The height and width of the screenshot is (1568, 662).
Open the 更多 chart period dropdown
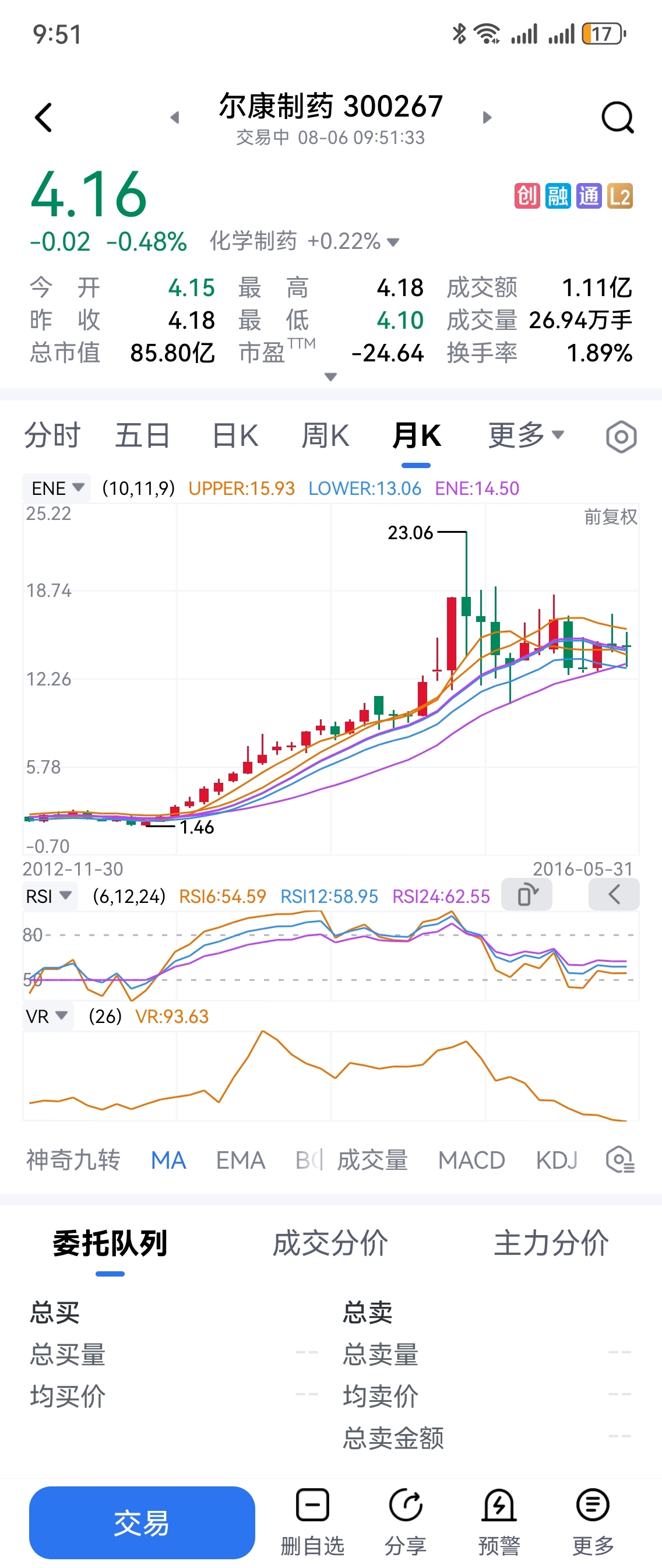click(526, 435)
